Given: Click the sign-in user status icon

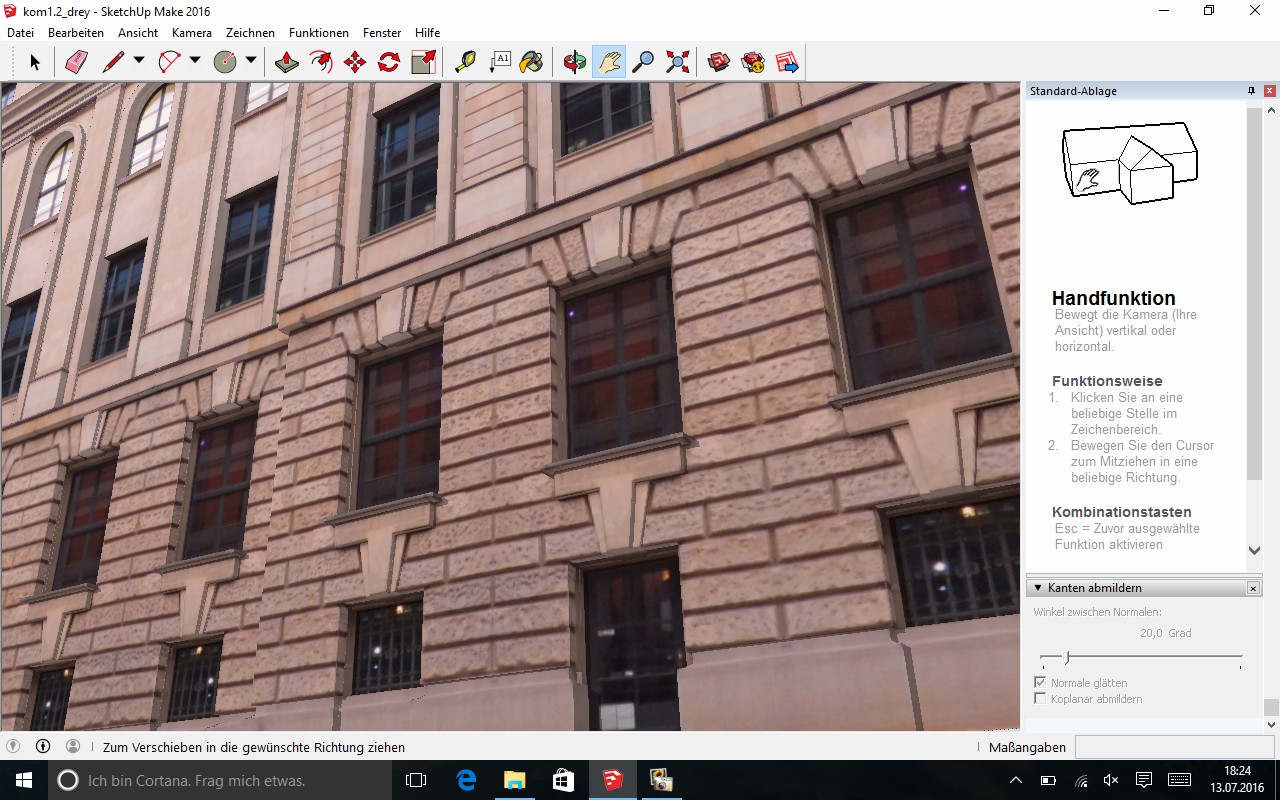Looking at the screenshot, I should 73,746.
